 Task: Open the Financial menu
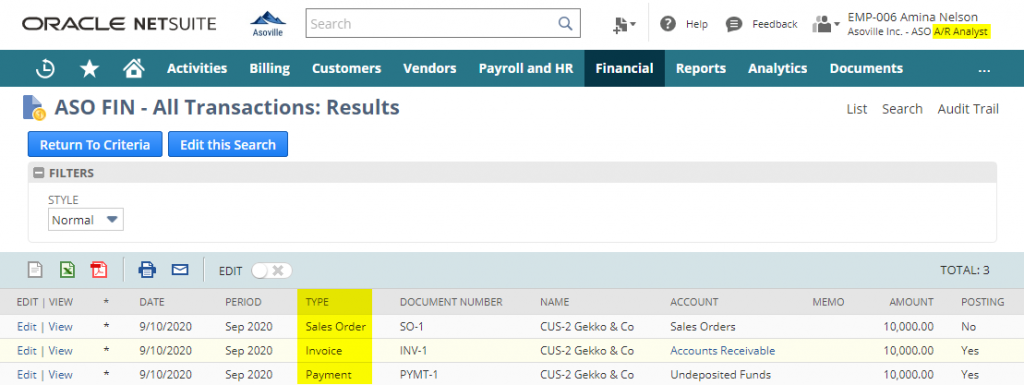pos(624,69)
